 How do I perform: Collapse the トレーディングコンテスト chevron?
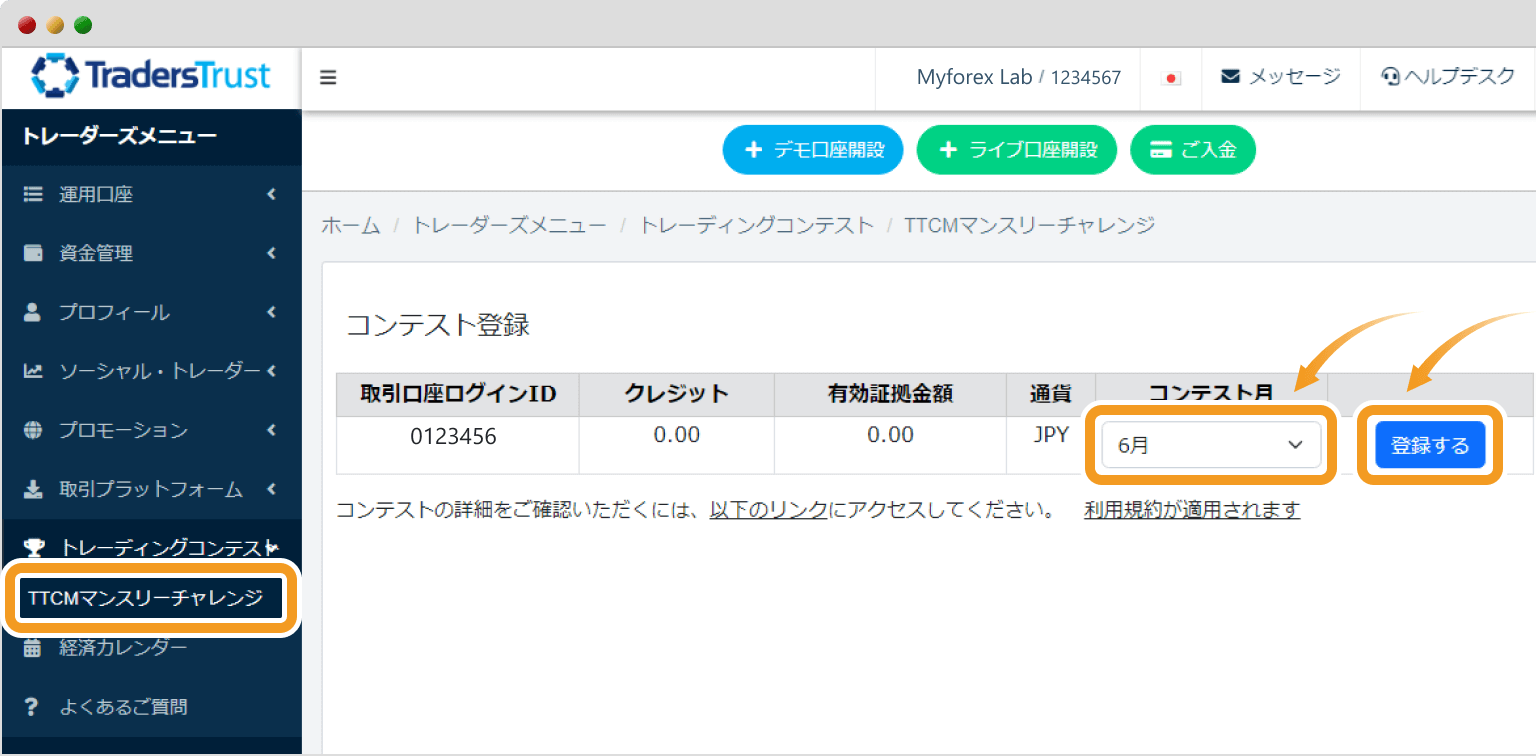[272, 547]
